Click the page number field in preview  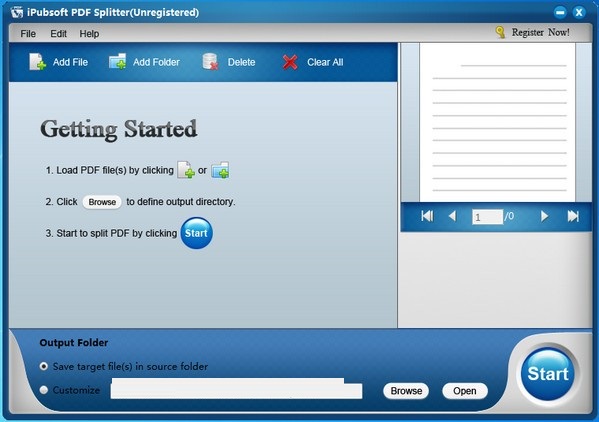pyautogui.click(x=487, y=217)
